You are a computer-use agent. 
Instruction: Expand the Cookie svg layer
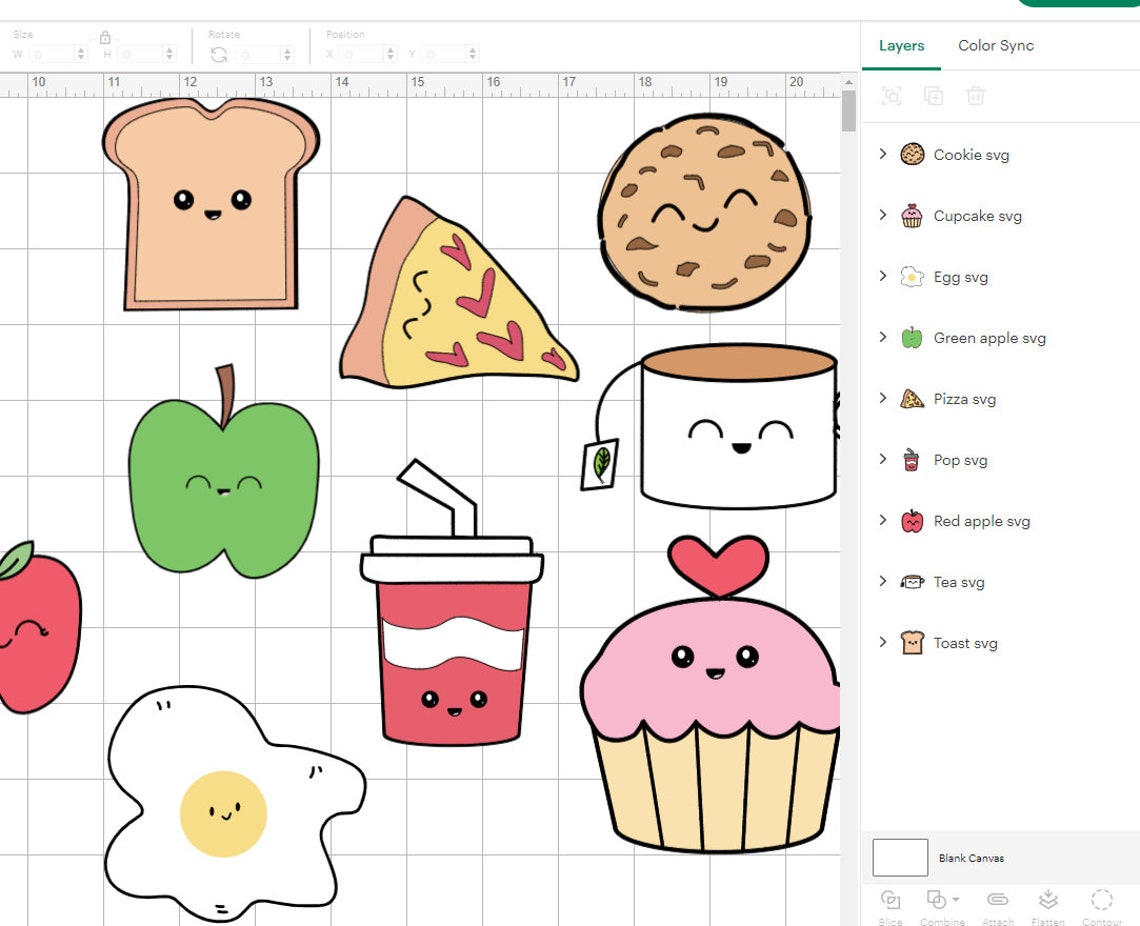[x=883, y=153]
